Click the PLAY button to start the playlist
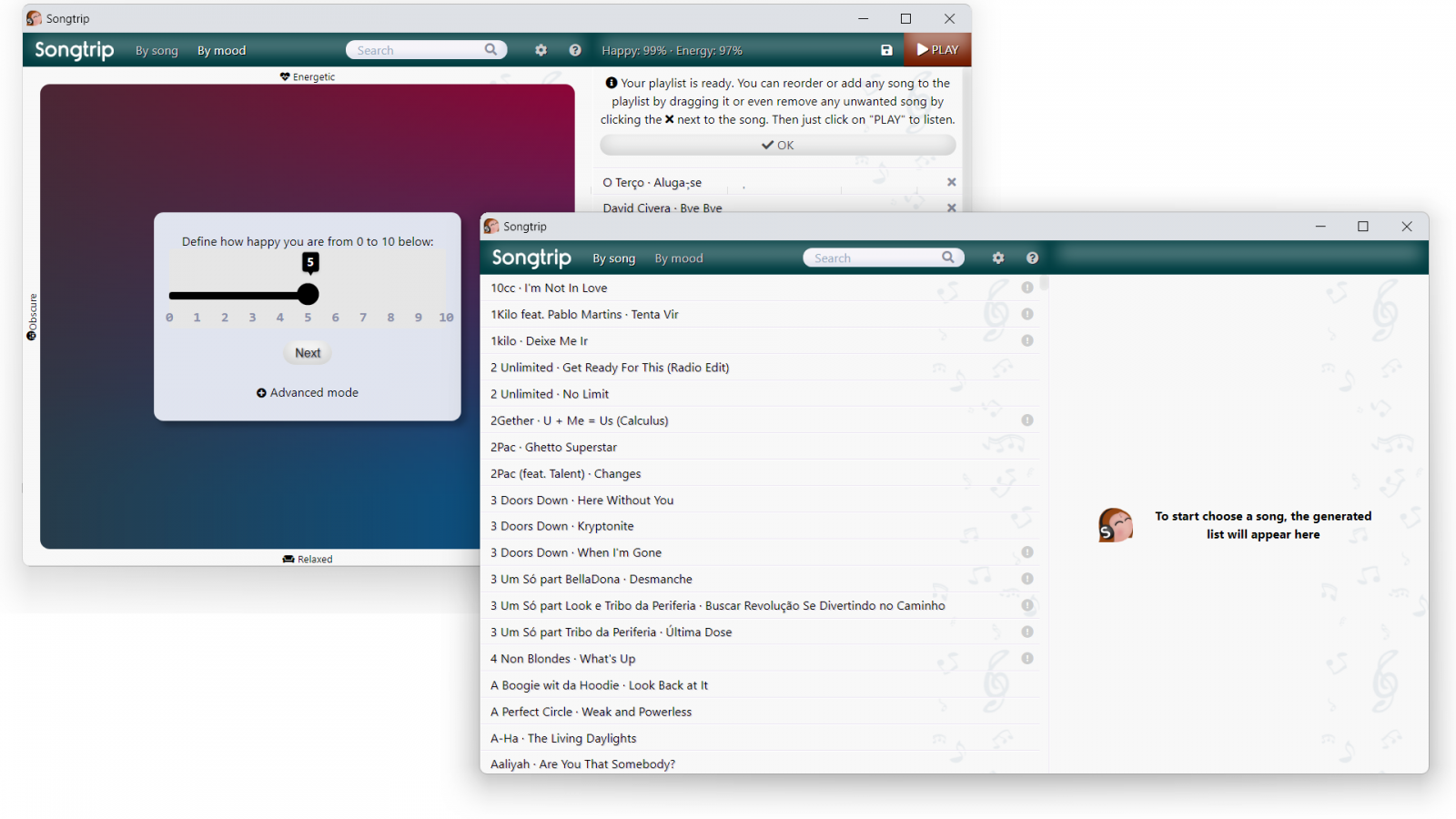 [x=937, y=50]
